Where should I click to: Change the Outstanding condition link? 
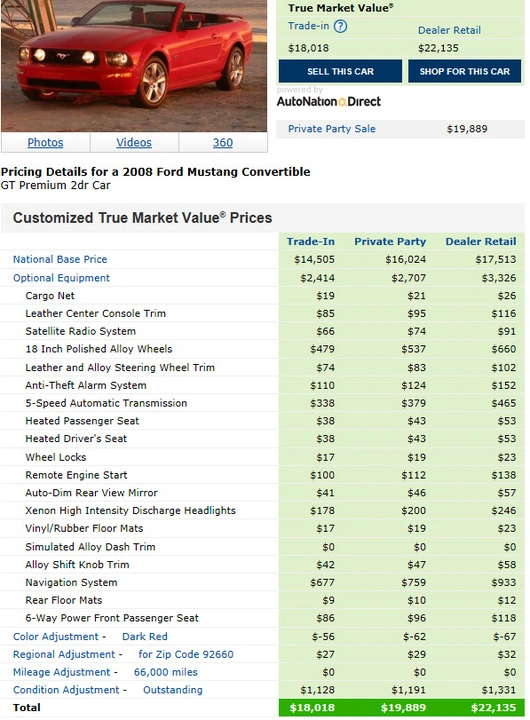point(173,690)
